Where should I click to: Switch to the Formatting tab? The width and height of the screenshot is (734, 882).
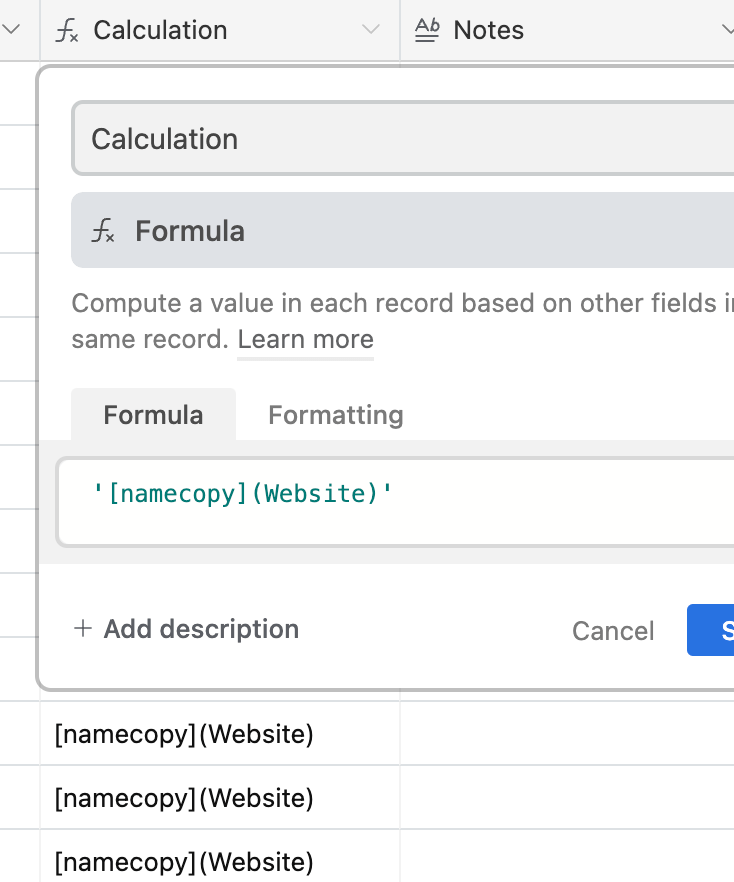pyautogui.click(x=335, y=414)
